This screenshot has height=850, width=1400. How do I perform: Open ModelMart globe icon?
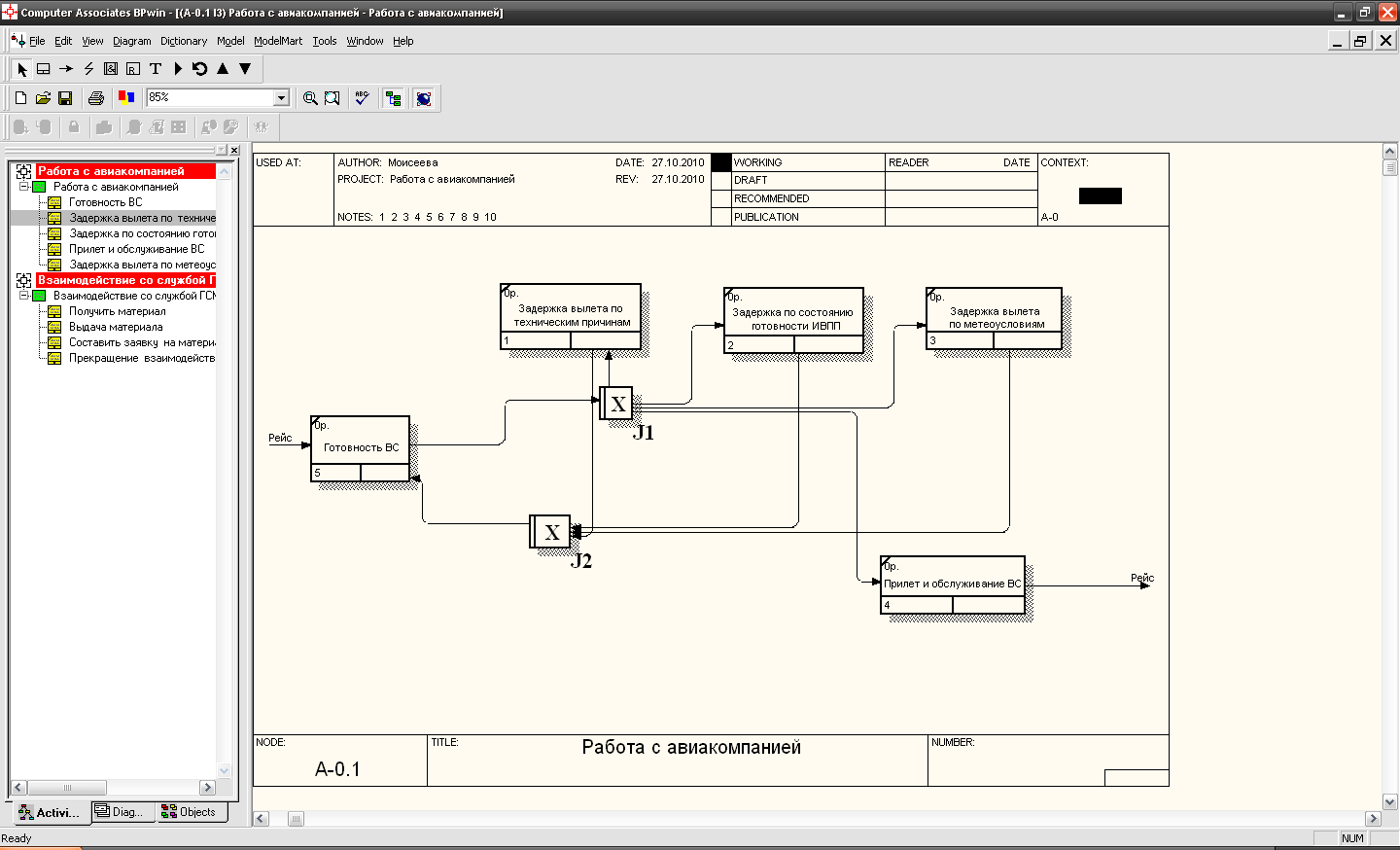click(423, 98)
